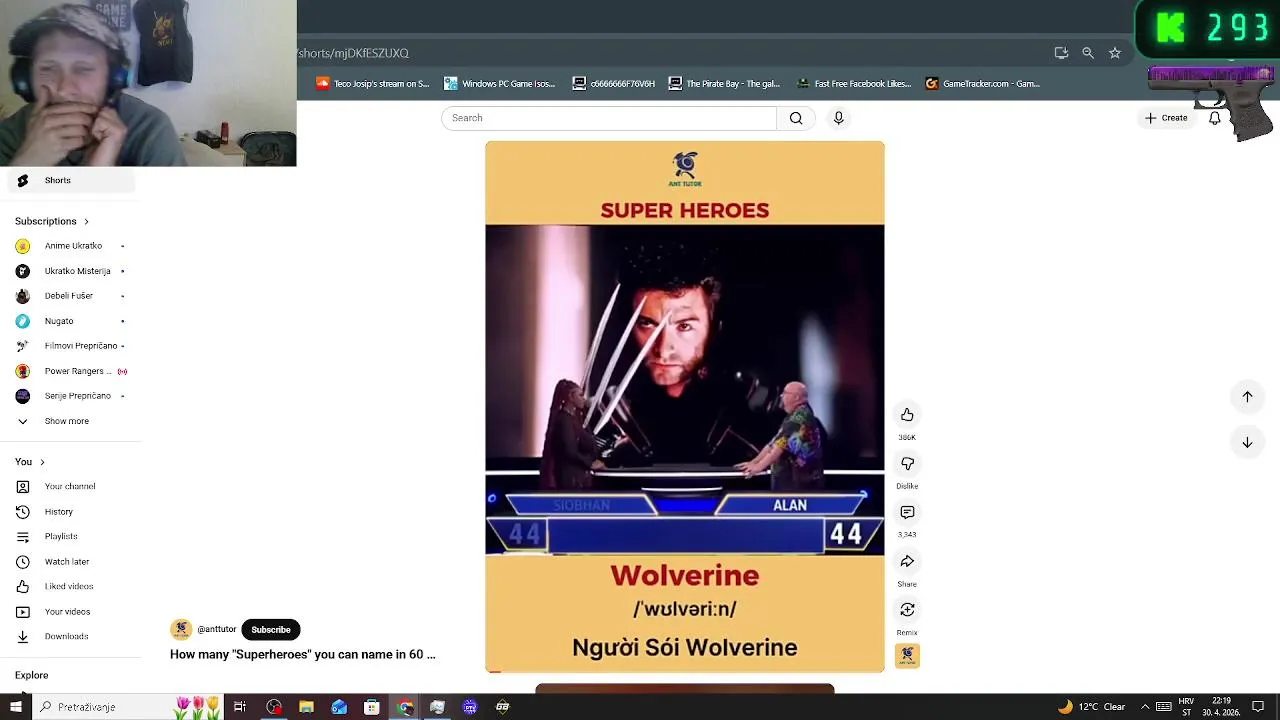
Task: Open Microsoft Store from the taskbar
Action: click(x=371, y=707)
